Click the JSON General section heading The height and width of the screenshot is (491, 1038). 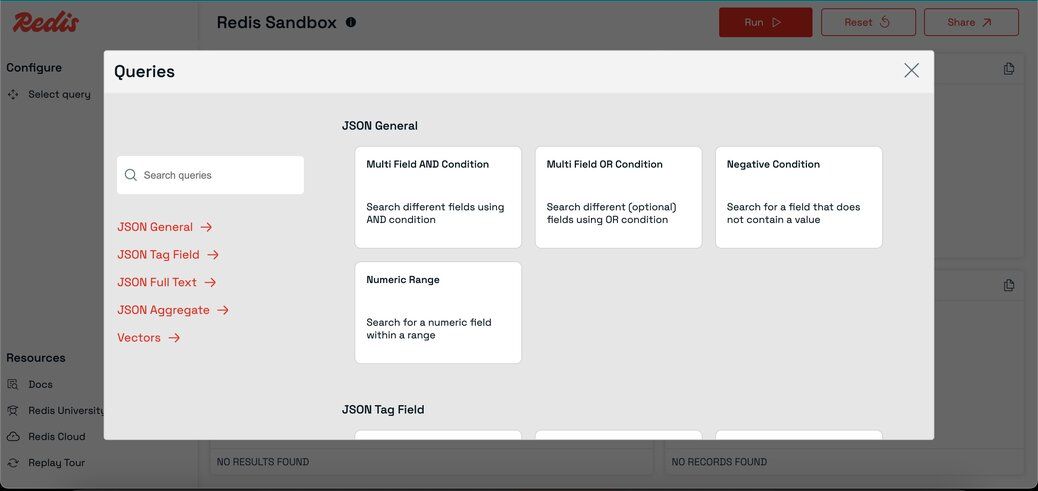[379, 126]
